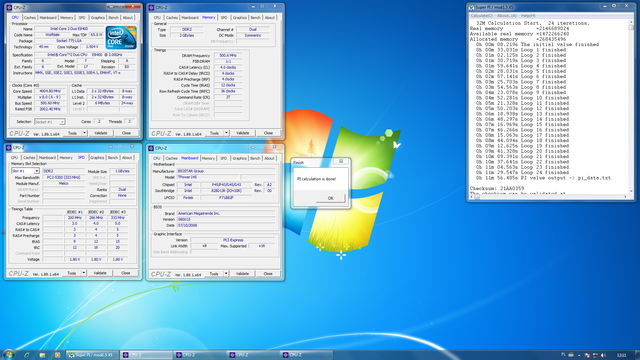This screenshot has height=360, width=640.
Task: Open Graphics tab in the Memory-tab window
Action: pos(240,18)
